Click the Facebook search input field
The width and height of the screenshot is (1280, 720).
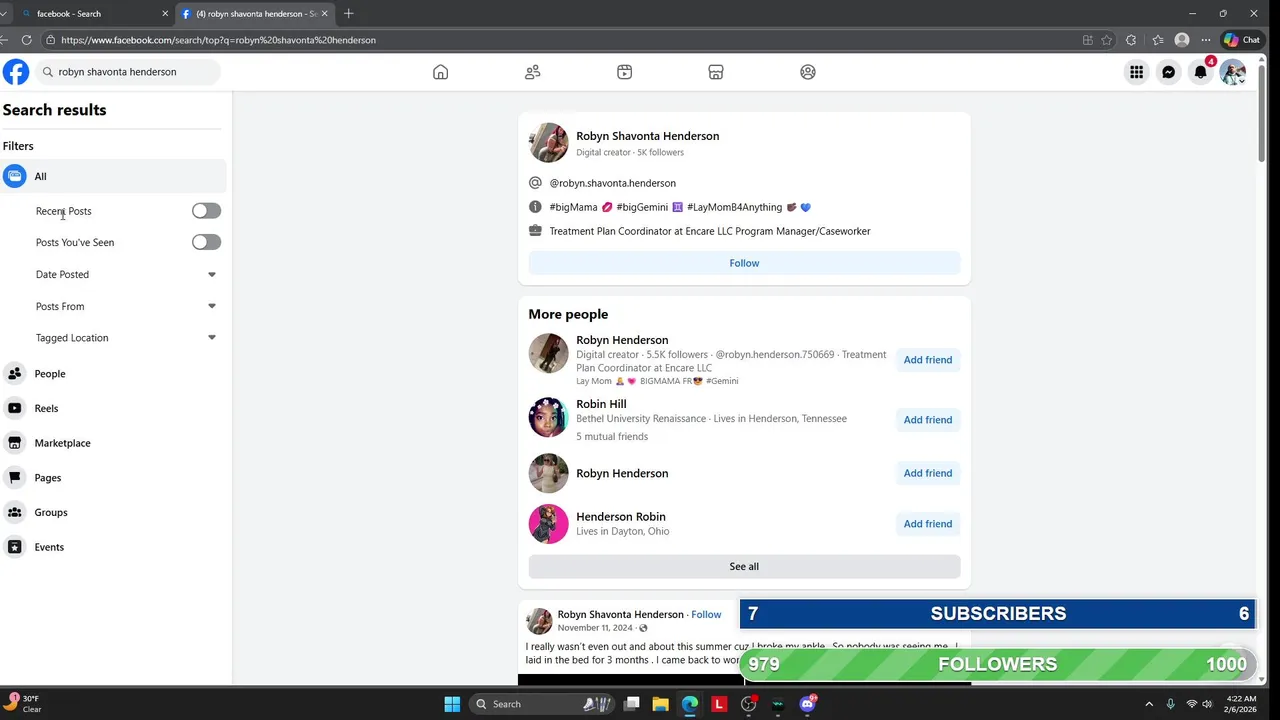click(127, 72)
